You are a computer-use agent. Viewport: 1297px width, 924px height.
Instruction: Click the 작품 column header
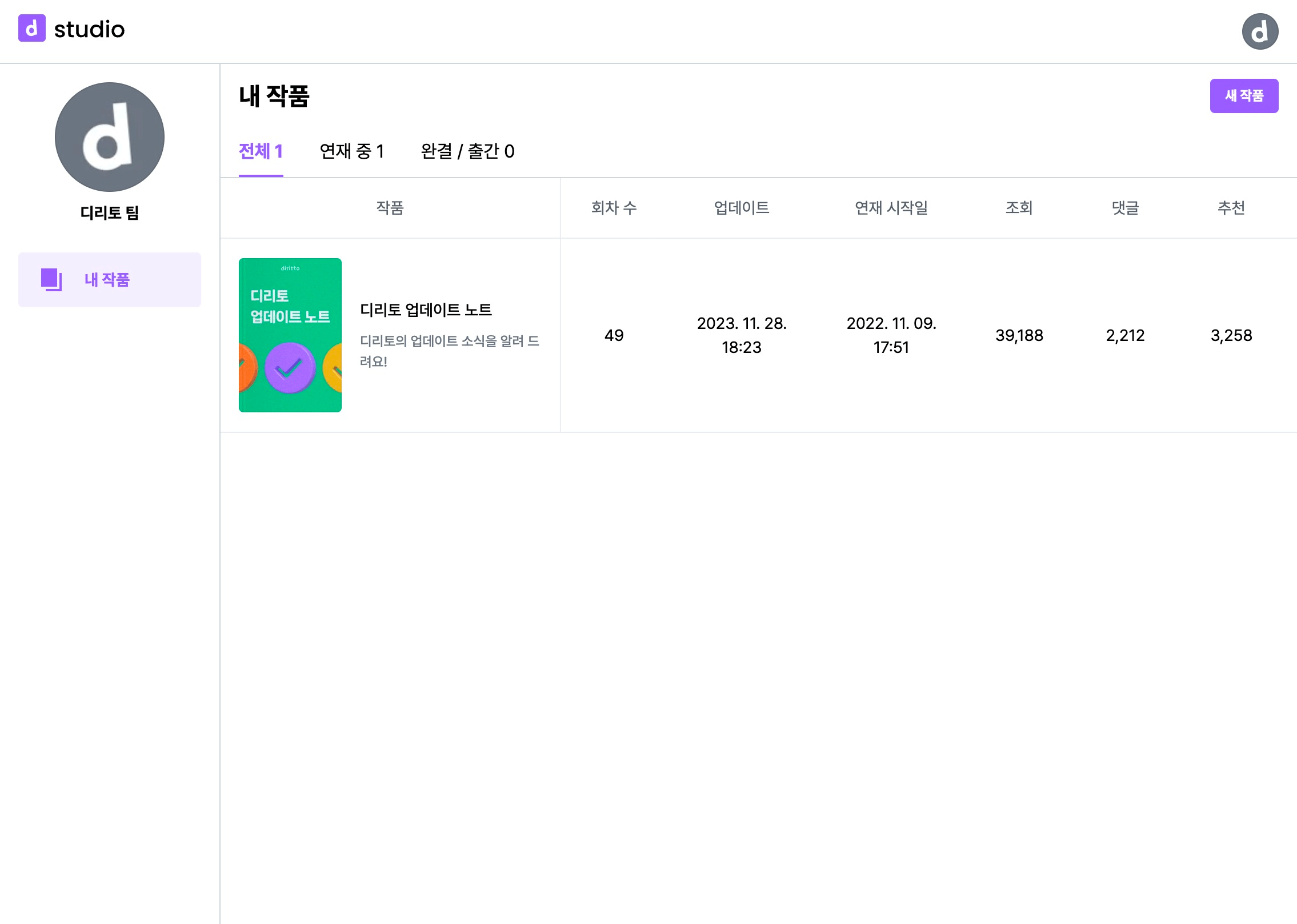click(390, 208)
